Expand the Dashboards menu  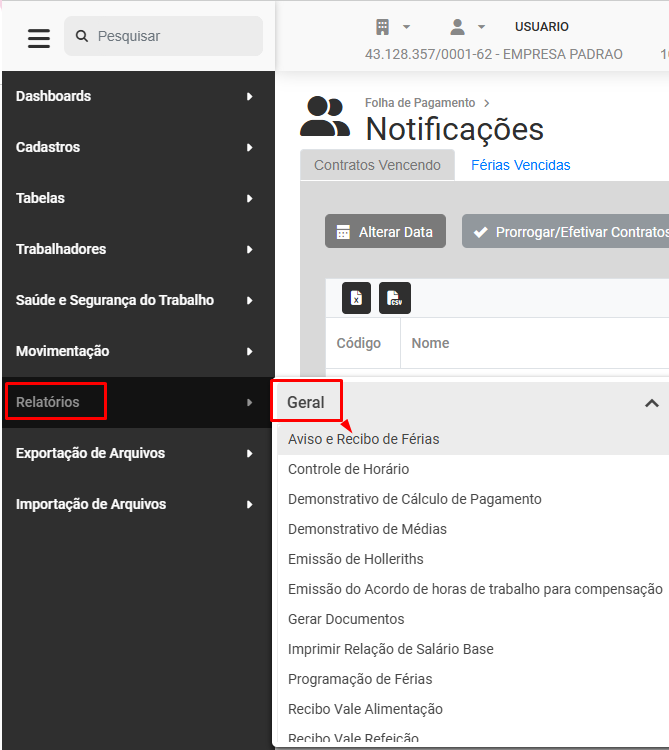(x=138, y=96)
